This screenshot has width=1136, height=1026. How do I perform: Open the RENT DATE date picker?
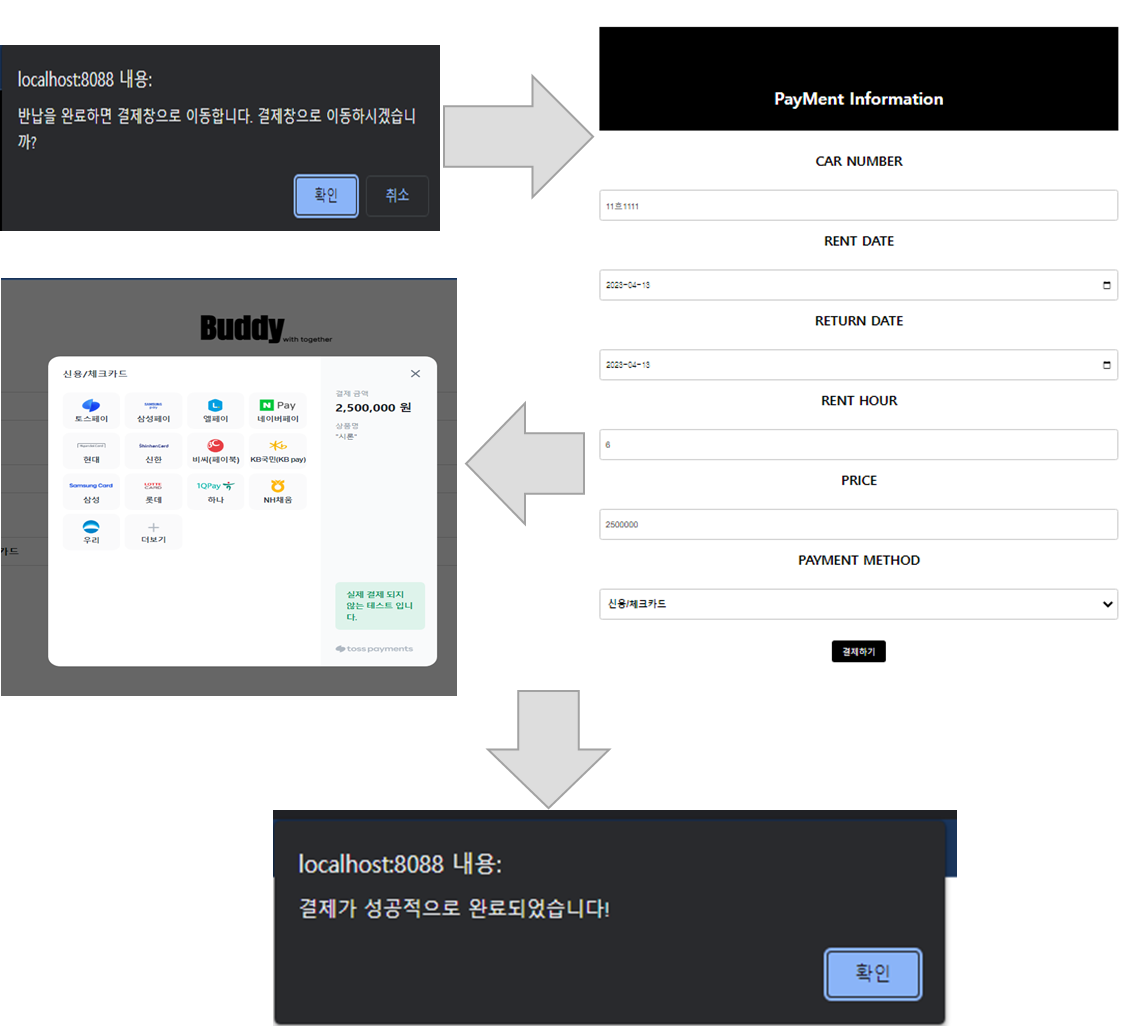pyautogui.click(x=1106, y=285)
